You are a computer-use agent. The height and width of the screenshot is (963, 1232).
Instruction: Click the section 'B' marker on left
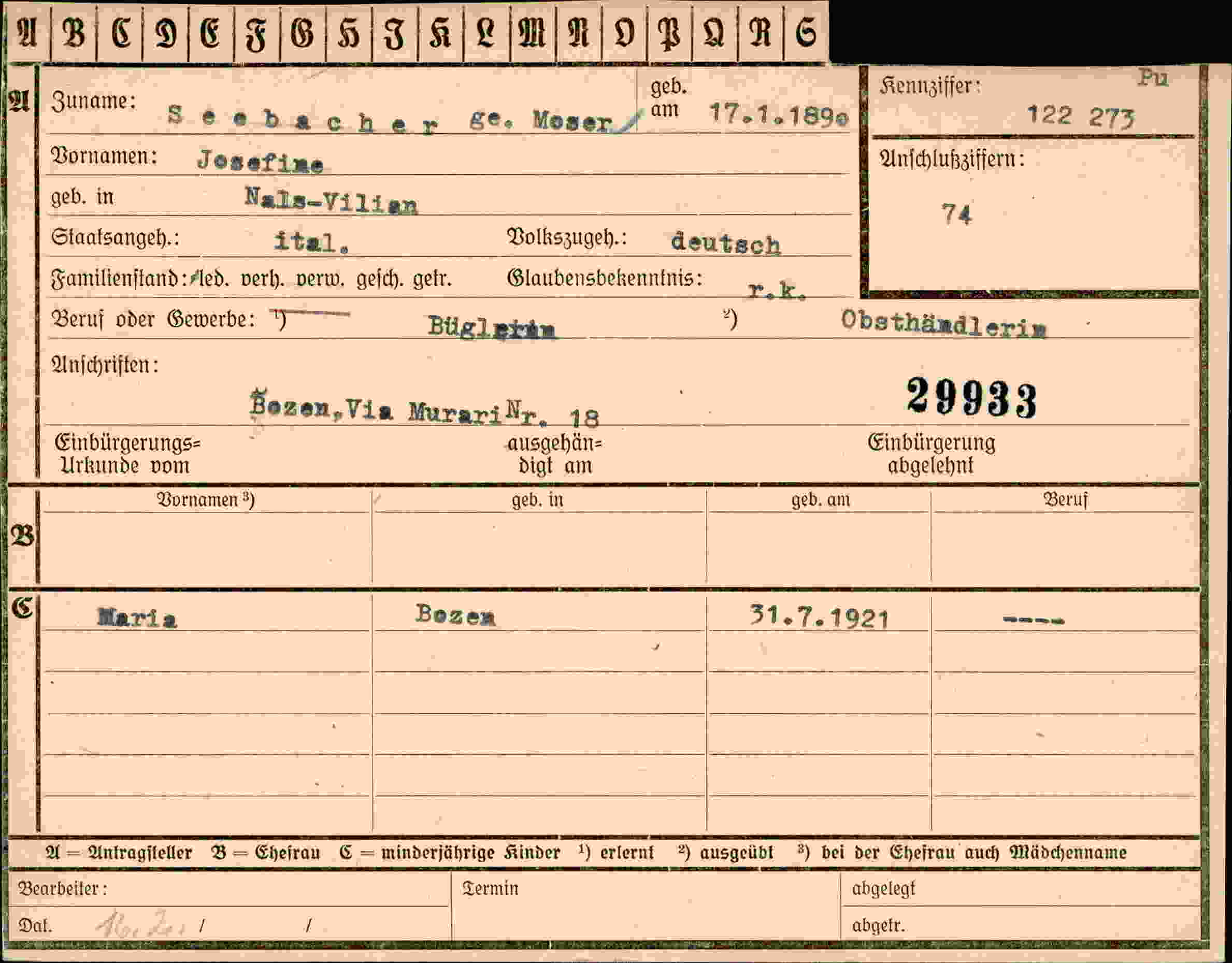click(x=23, y=536)
